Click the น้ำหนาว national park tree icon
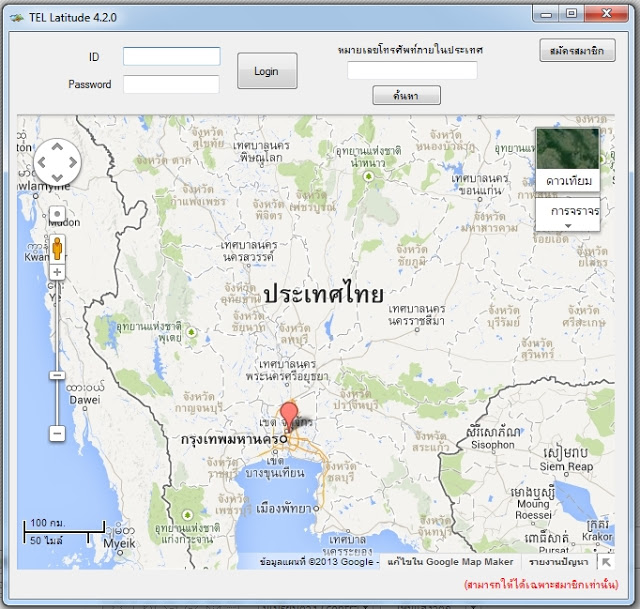The image size is (640, 609). [x=369, y=176]
